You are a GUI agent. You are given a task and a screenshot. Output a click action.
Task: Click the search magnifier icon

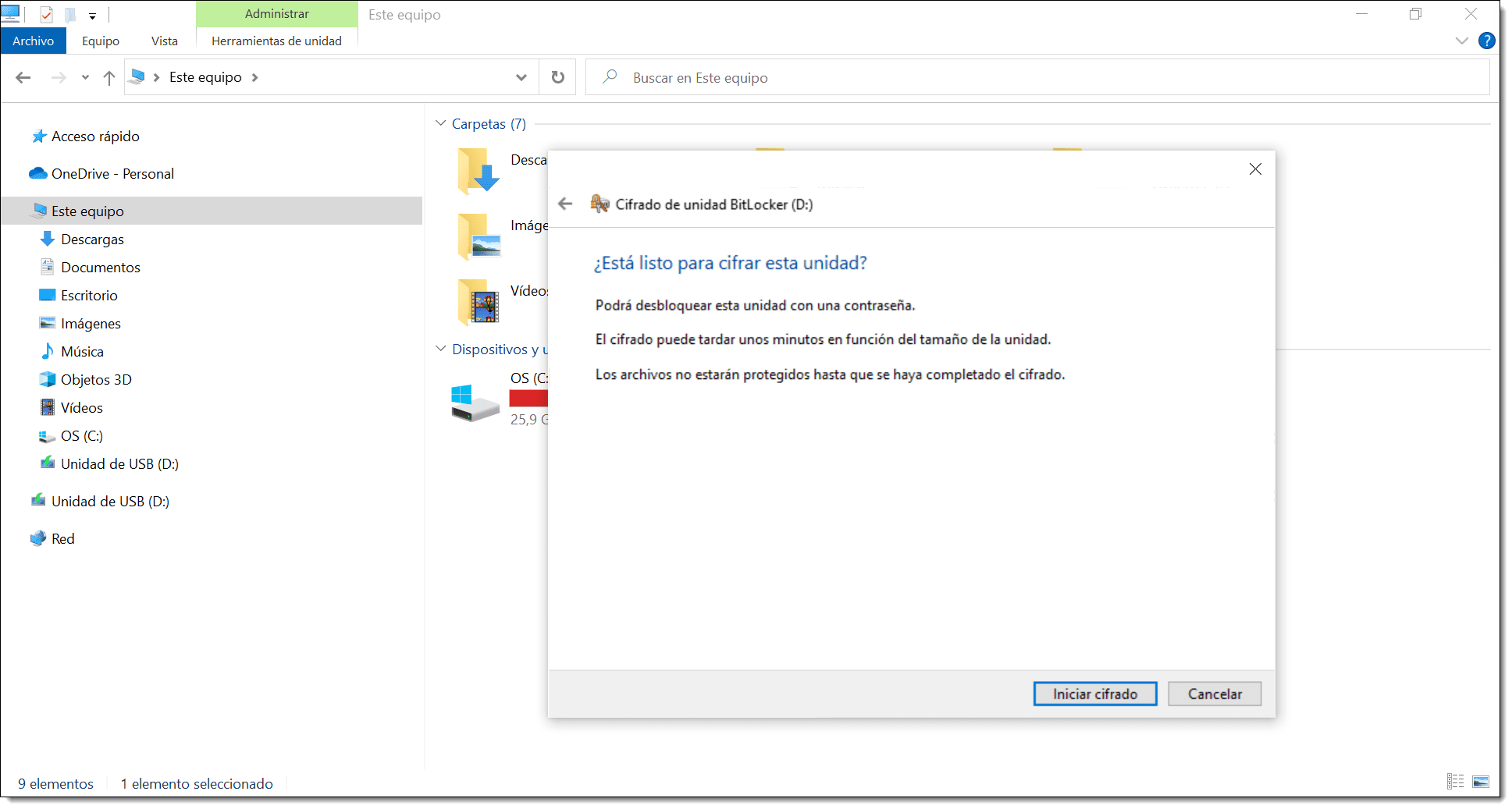(x=610, y=76)
